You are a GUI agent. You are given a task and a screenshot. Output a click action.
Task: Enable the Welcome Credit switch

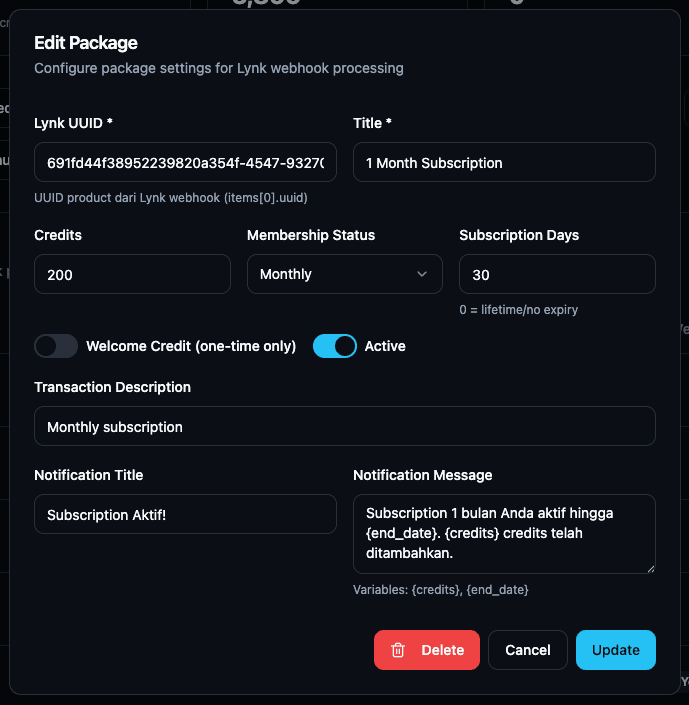pyautogui.click(x=56, y=346)
